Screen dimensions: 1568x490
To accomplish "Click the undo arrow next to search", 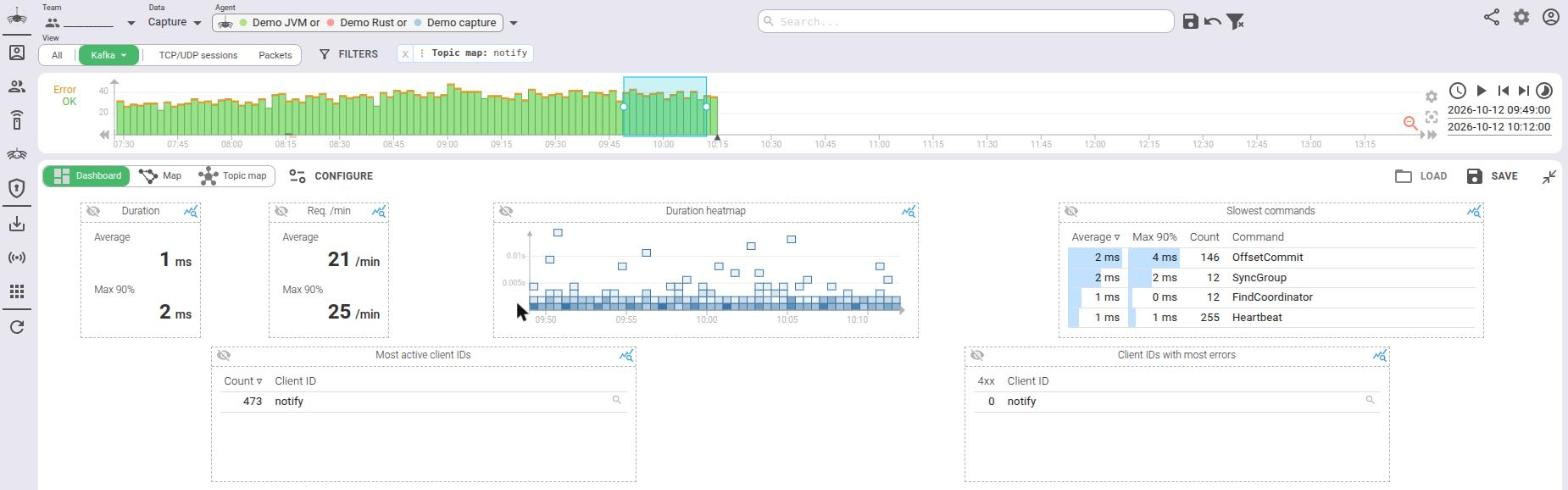I will [1212, 21].
